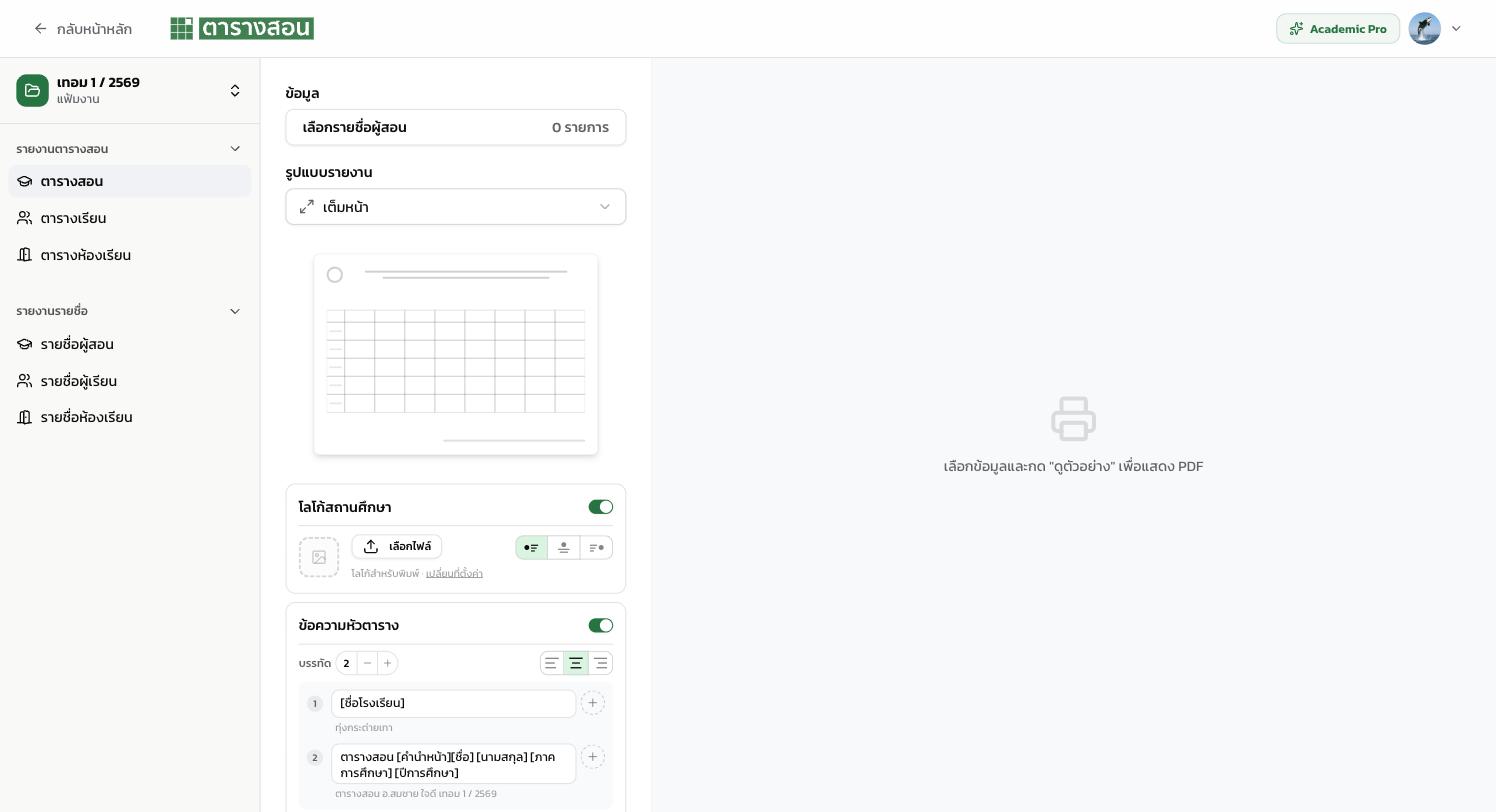Click the people icon beside ตารางเรียน

point(24,218)
